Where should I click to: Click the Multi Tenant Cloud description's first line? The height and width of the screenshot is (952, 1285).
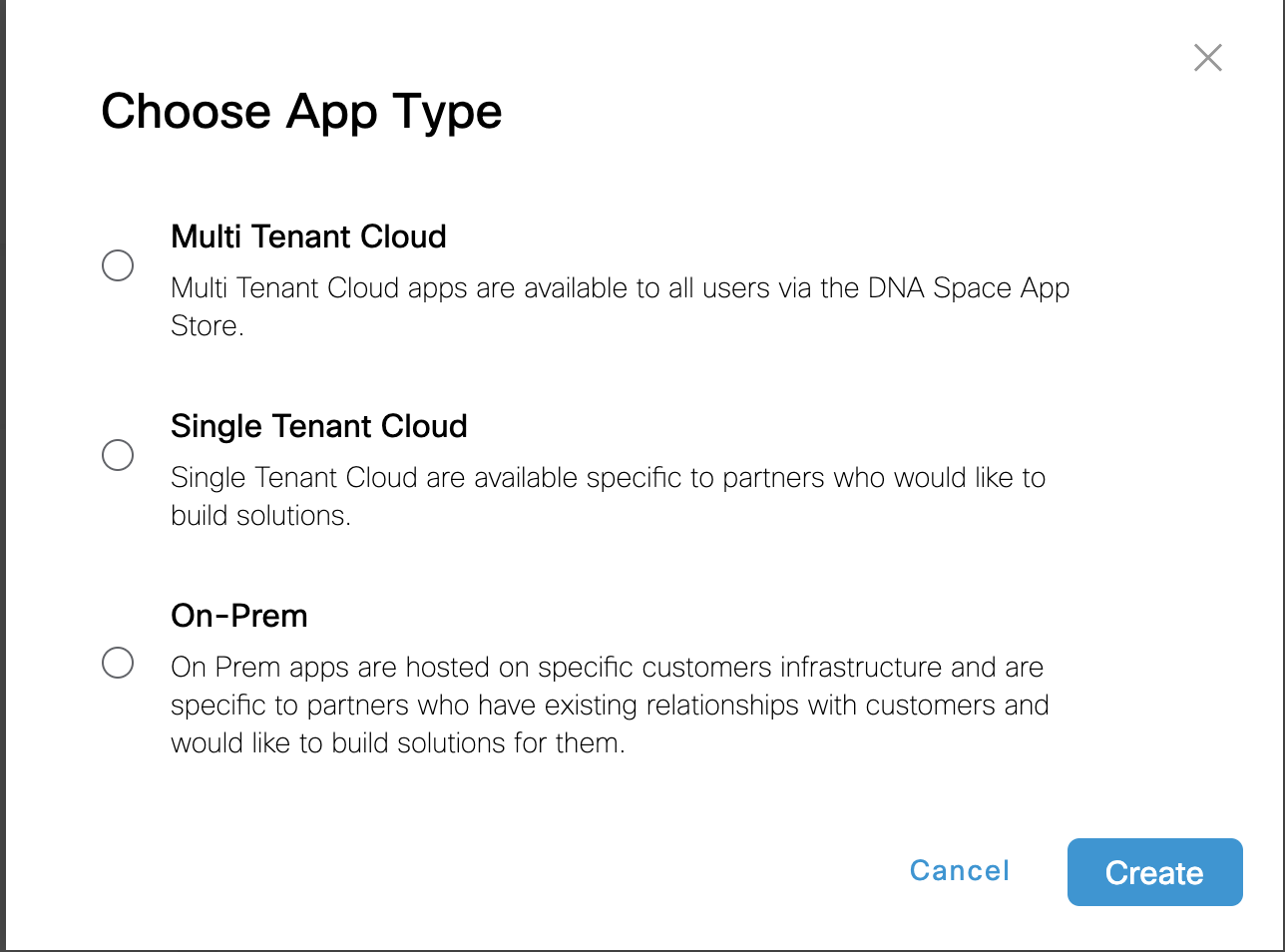pyautogui.click(x=621, y=288)
